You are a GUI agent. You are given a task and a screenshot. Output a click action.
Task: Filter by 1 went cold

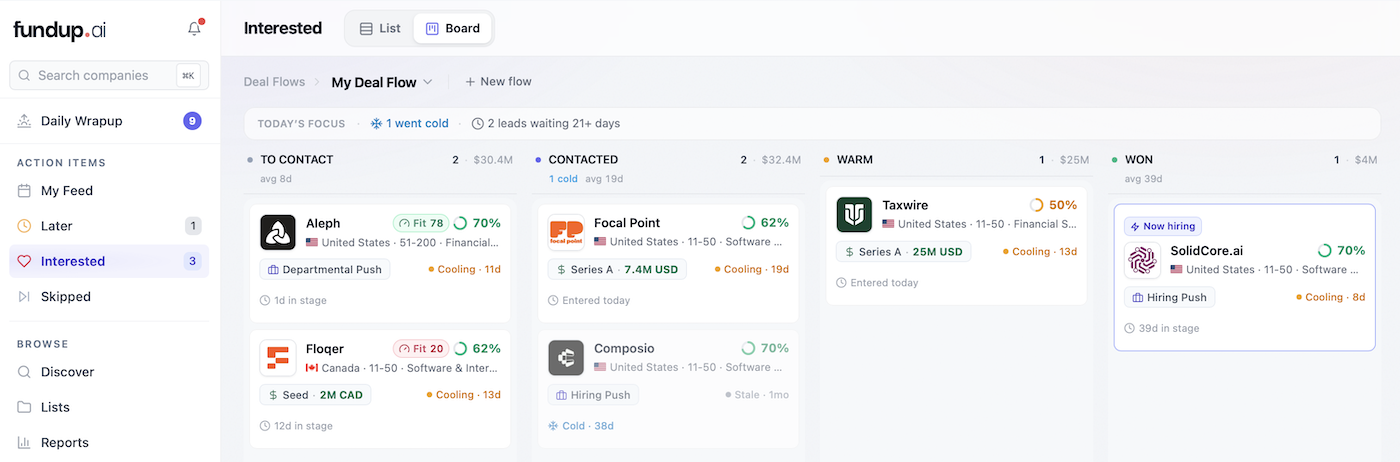(410, 123)
